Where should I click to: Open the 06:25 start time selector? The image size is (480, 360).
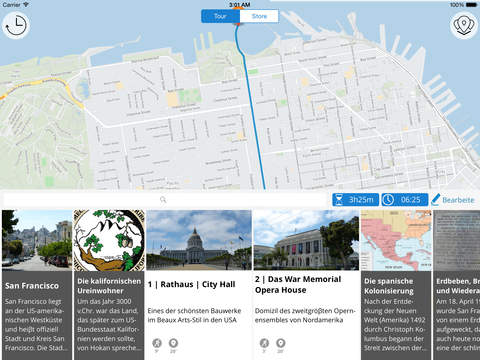pos(405,200)
